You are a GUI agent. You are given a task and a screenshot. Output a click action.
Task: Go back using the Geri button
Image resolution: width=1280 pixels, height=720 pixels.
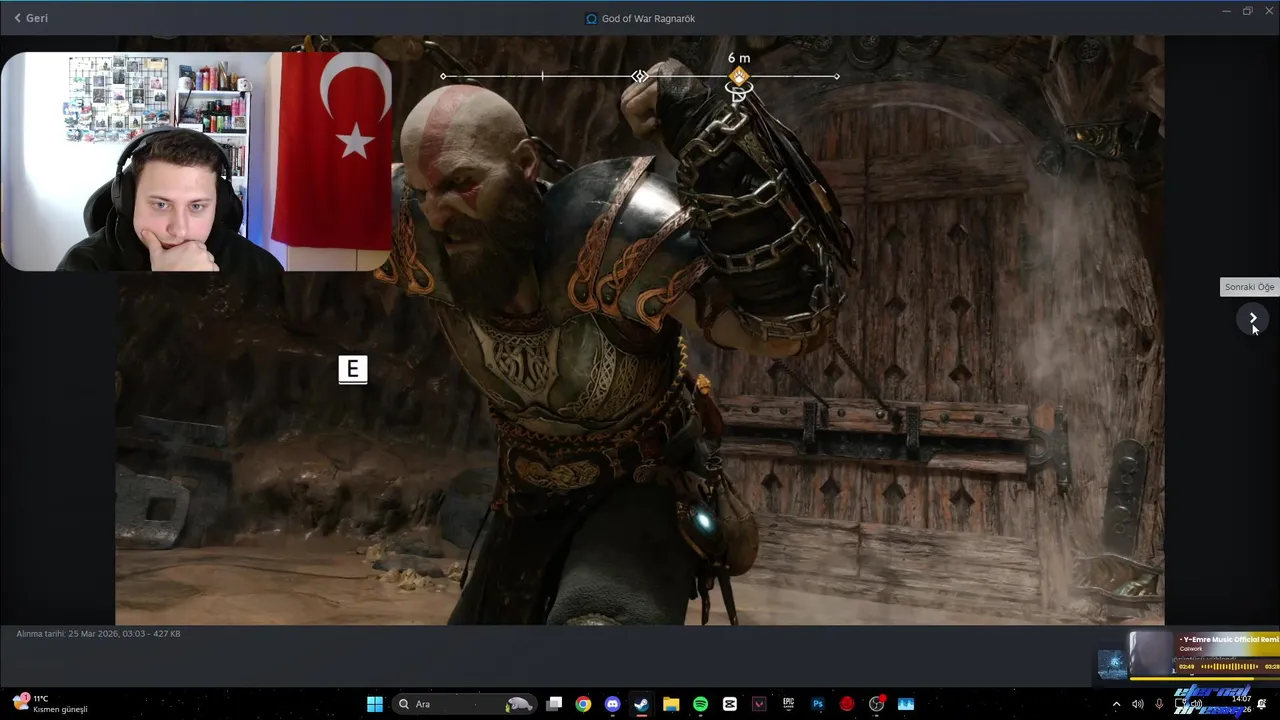point(31,18)
